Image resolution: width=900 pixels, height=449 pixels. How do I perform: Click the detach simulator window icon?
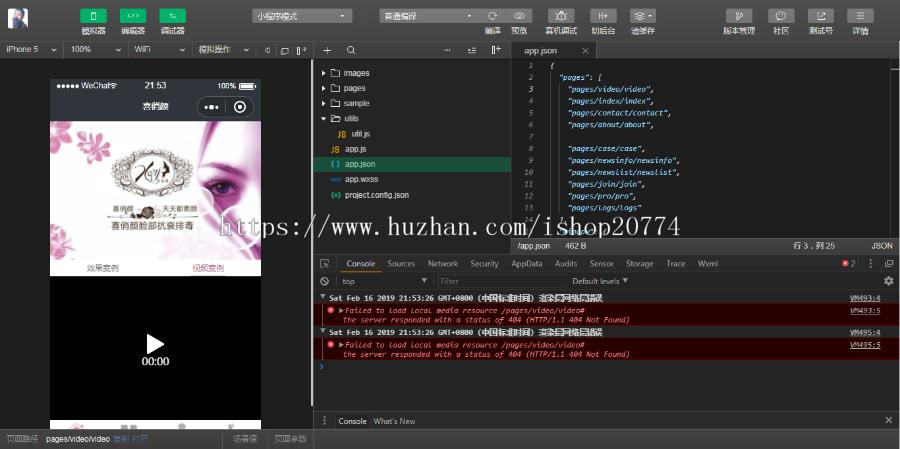tap(284, 51)
